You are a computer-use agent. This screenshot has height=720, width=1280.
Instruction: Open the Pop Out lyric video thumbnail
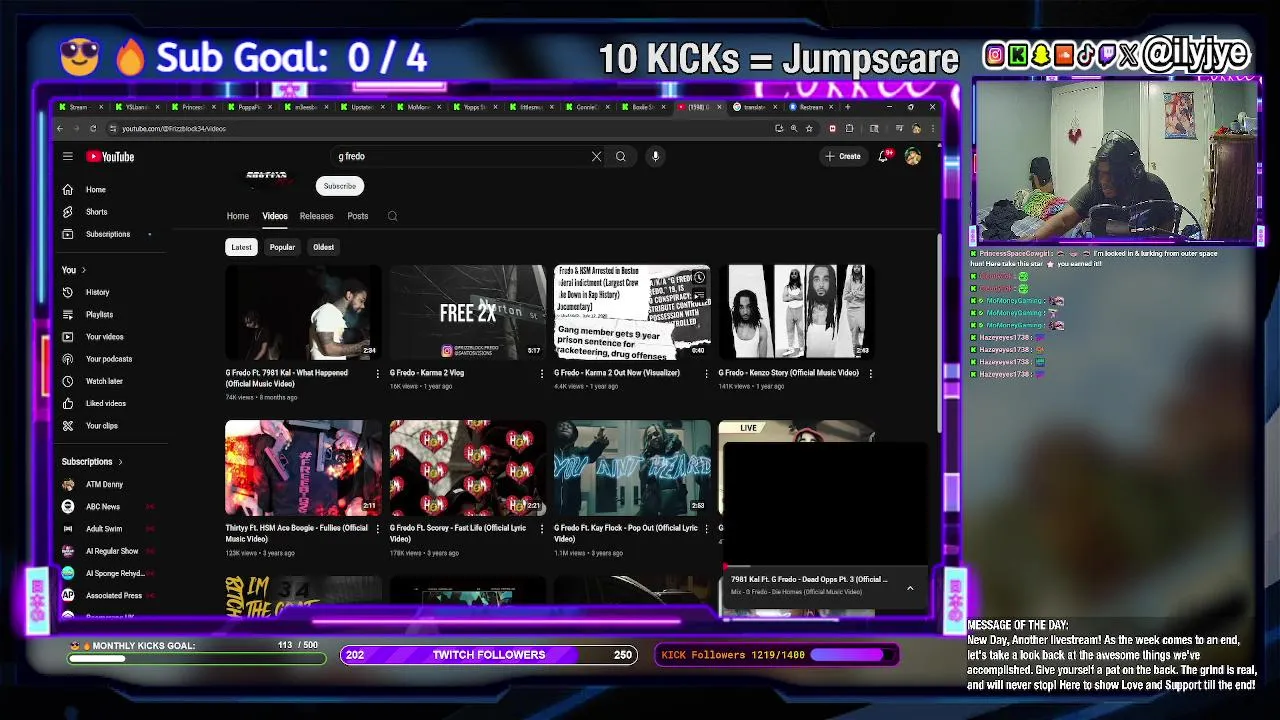click(x=632, y=467)
